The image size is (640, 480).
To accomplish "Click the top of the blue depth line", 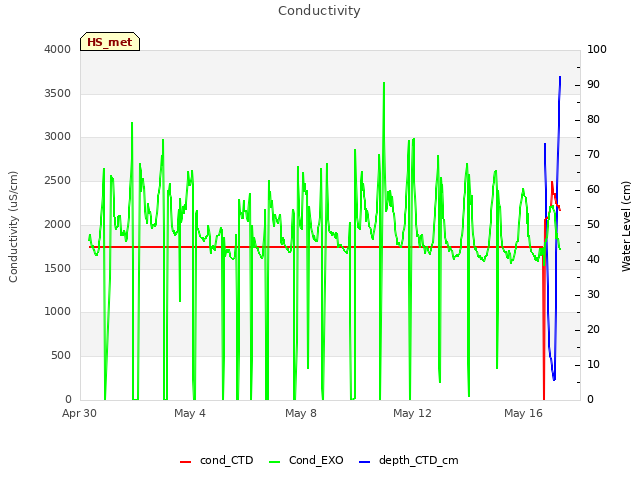I will pos(560,77).
